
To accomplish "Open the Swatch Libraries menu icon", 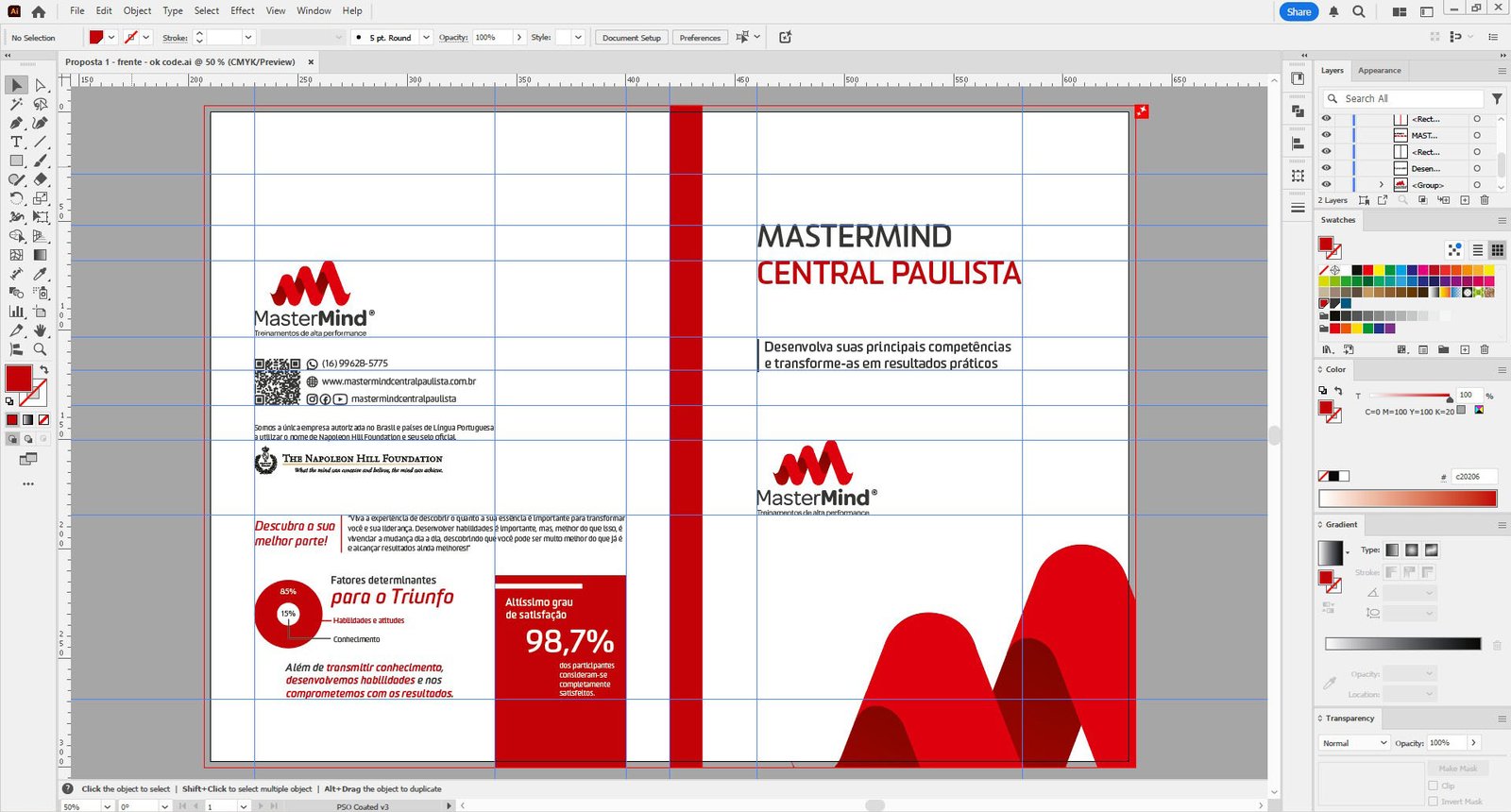I will tap(1327, 349).
